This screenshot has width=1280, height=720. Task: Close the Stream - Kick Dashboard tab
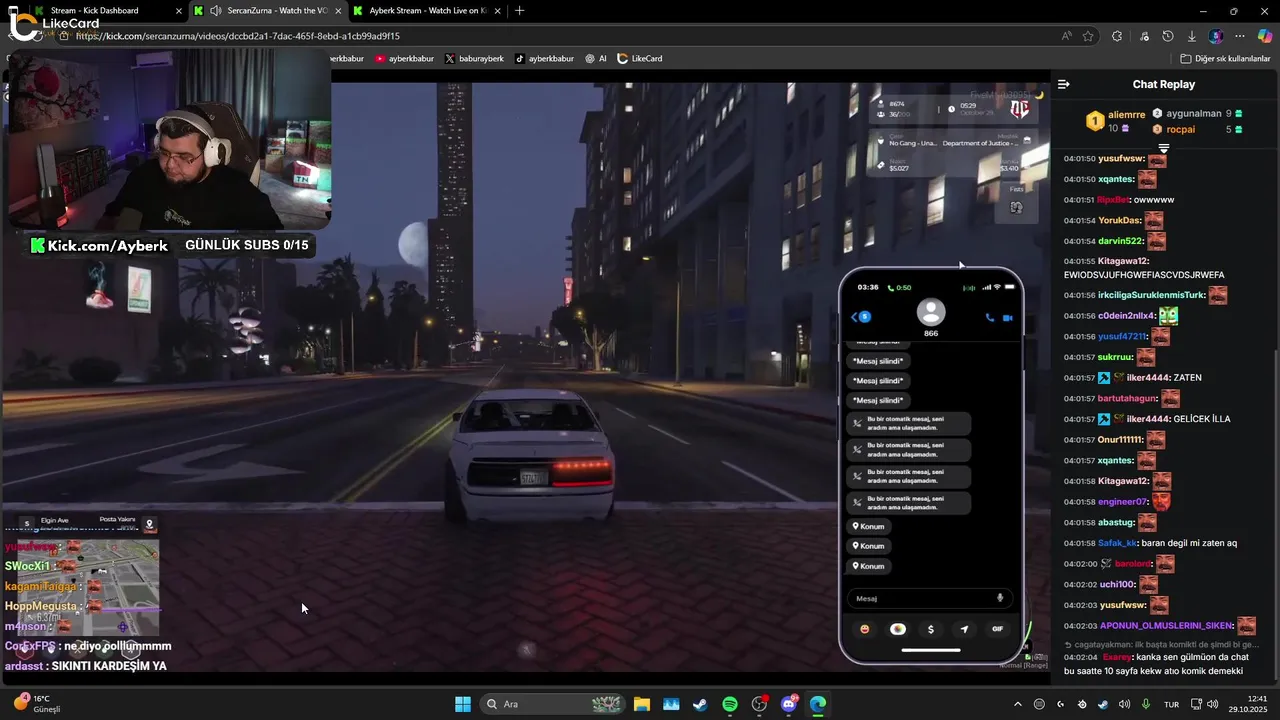tap(179, 10)
